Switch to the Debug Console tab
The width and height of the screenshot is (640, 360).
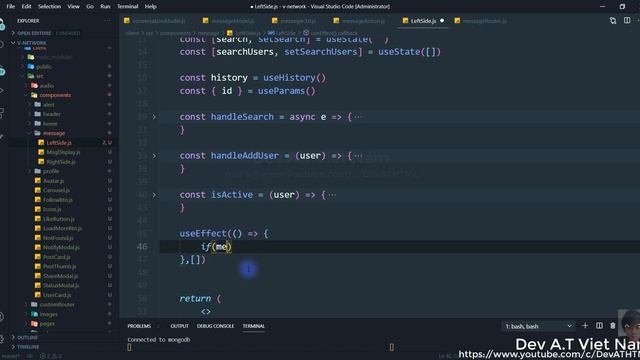point(215,326)
